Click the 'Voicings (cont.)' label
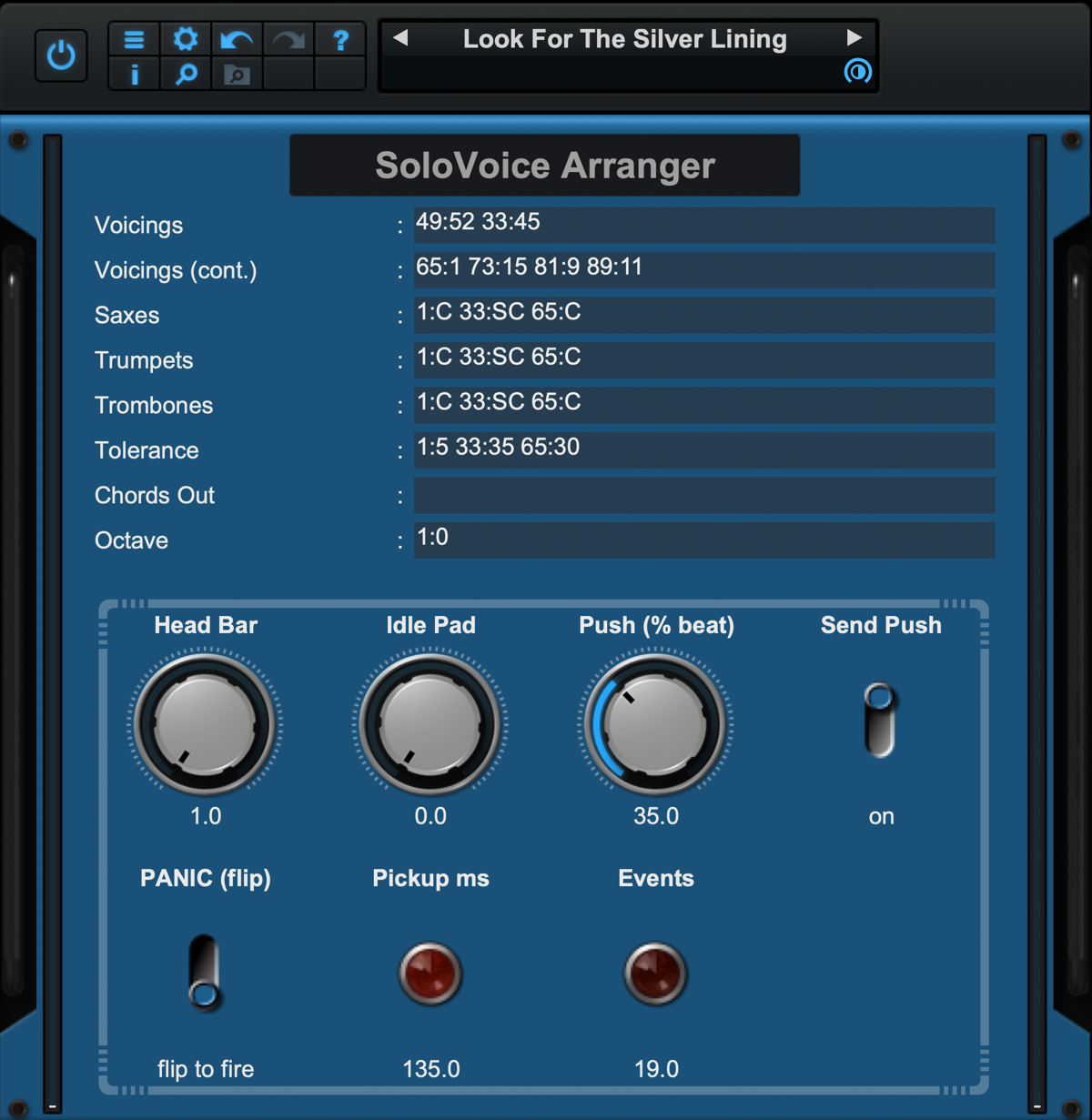The image size is (1092, 1120). point(176,271)
